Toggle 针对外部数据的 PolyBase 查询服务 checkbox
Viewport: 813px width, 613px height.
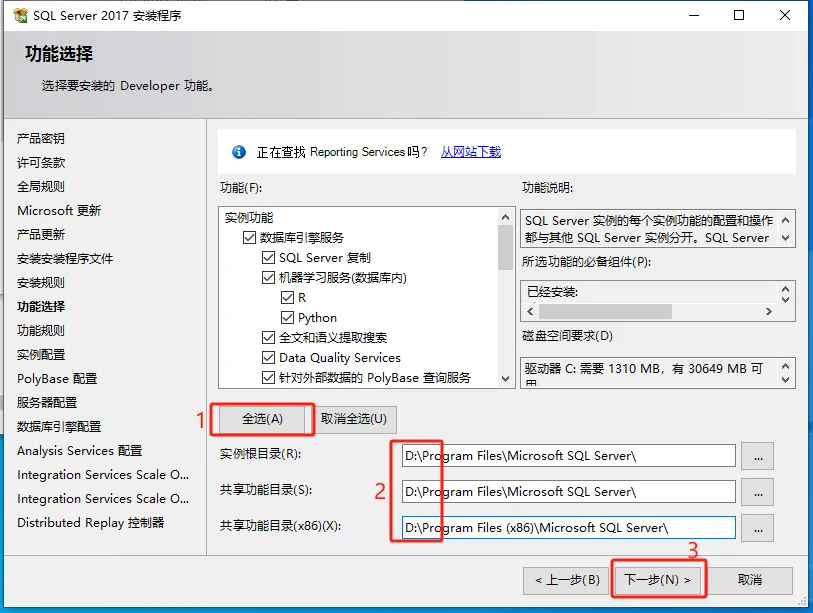pyautogui.click(x=269, y=378)
